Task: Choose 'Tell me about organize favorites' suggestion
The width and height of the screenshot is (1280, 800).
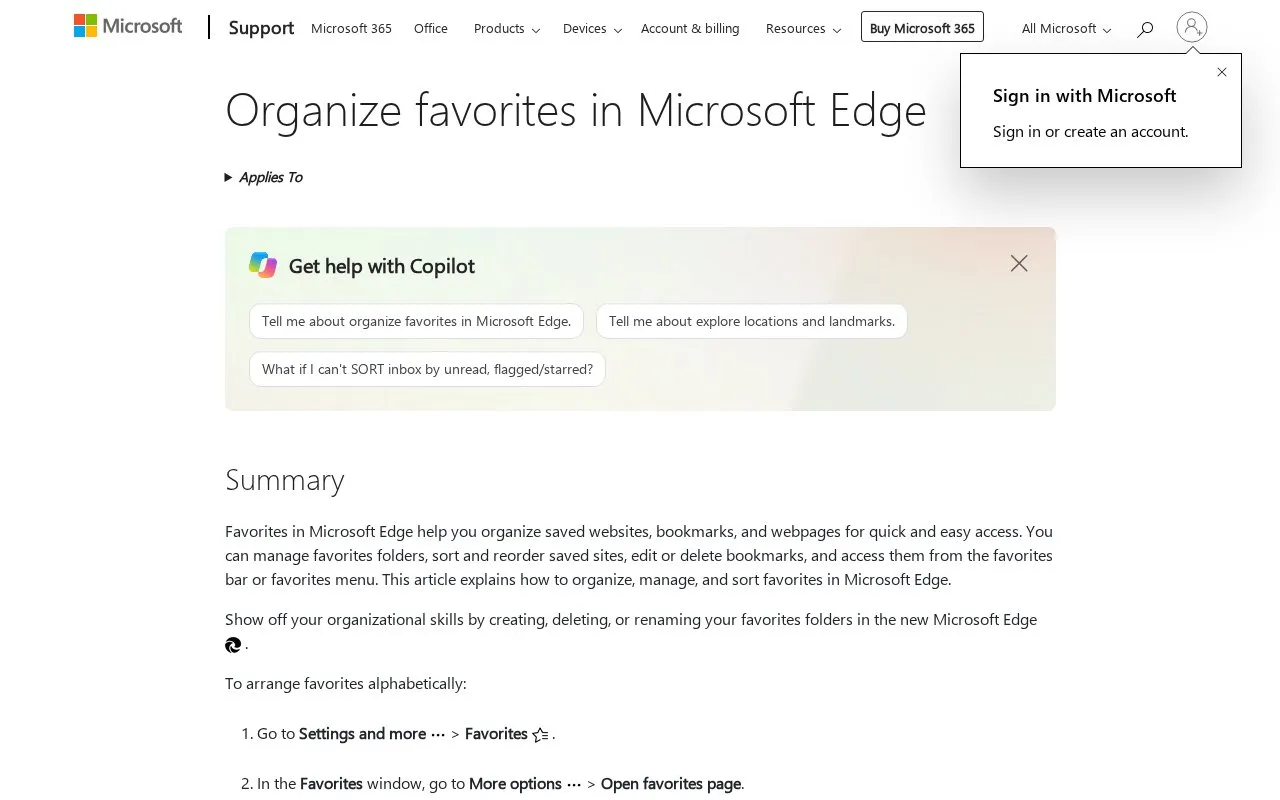Action: click(416, 321)
